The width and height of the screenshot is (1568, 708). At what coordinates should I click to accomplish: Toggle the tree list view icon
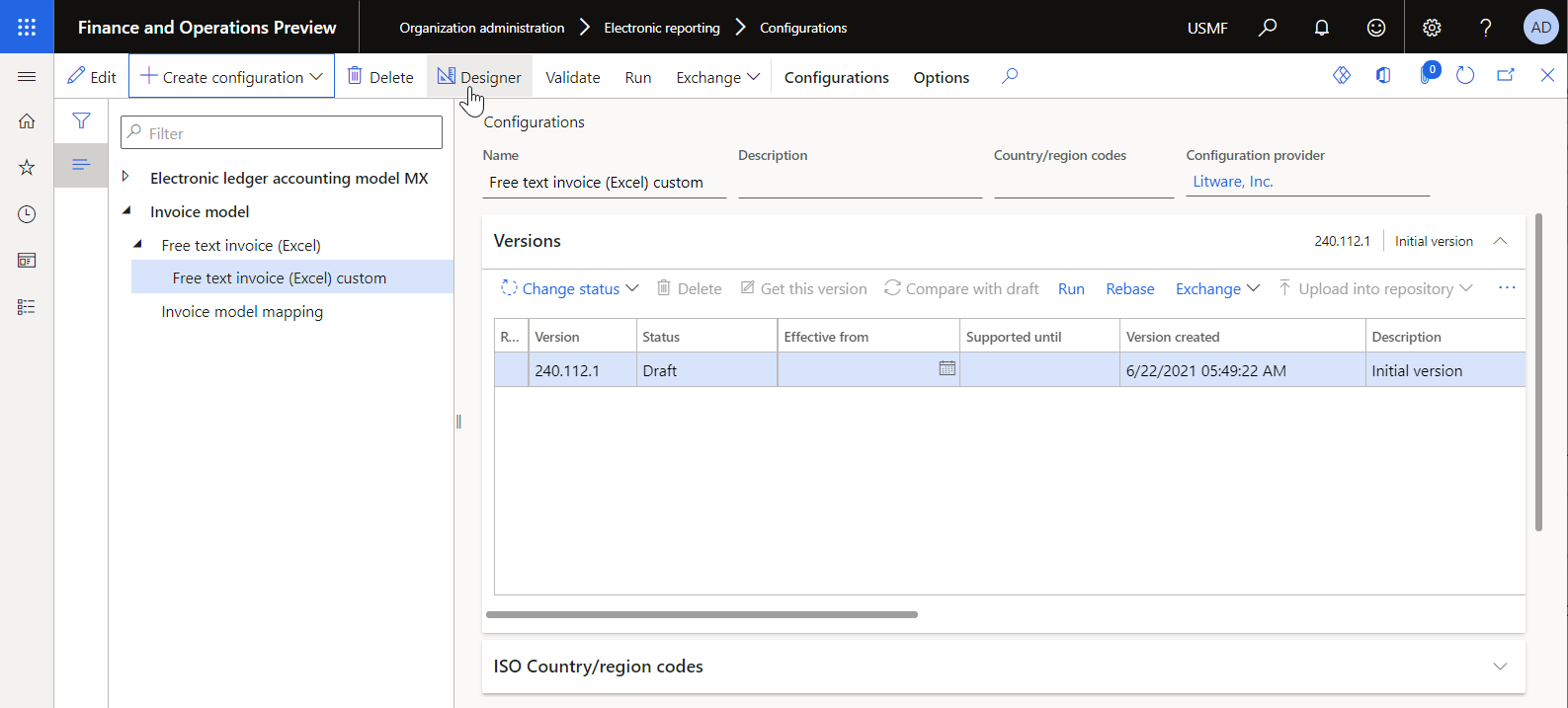click(81, 164)
